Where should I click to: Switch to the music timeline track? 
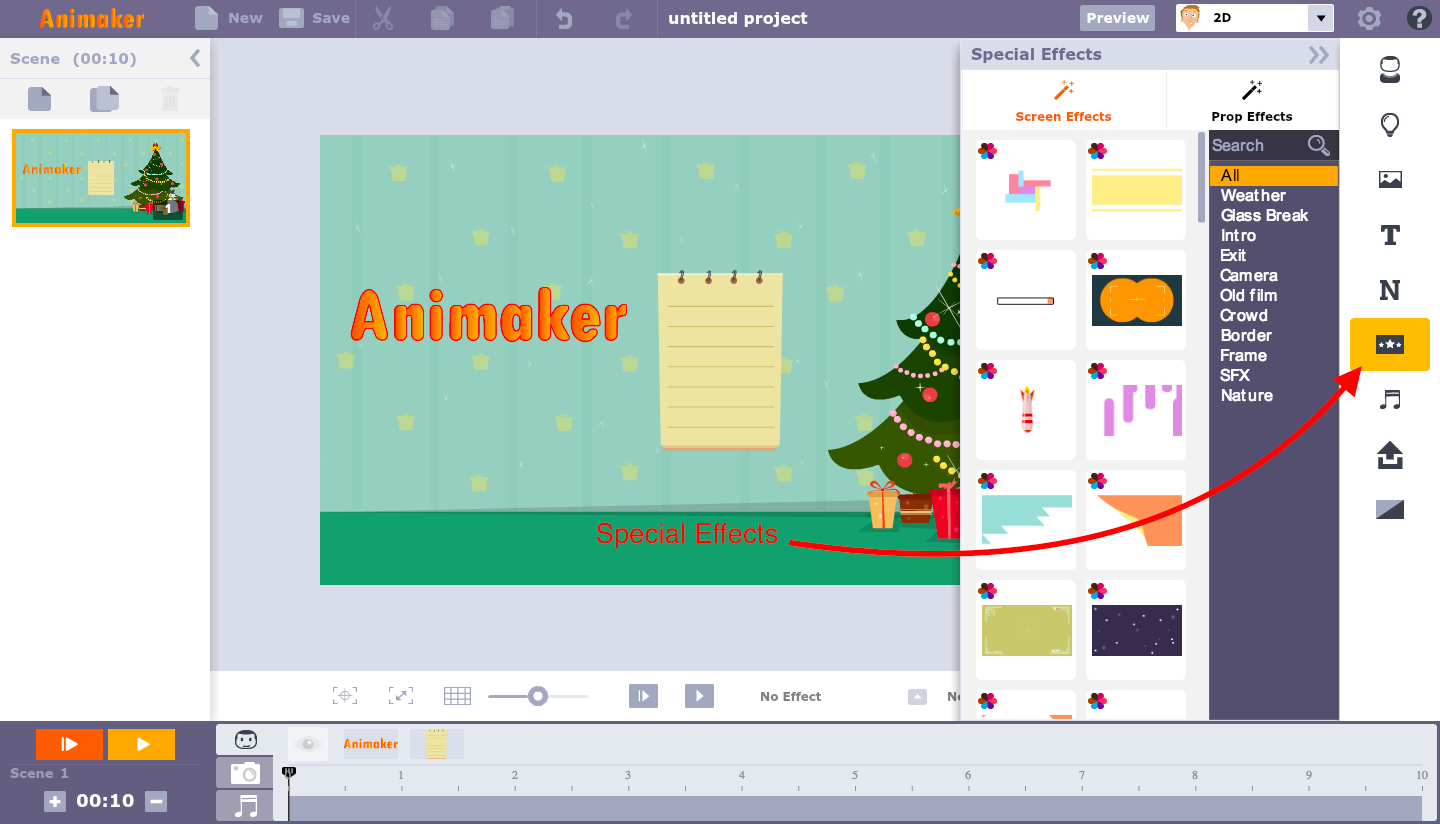245,806
